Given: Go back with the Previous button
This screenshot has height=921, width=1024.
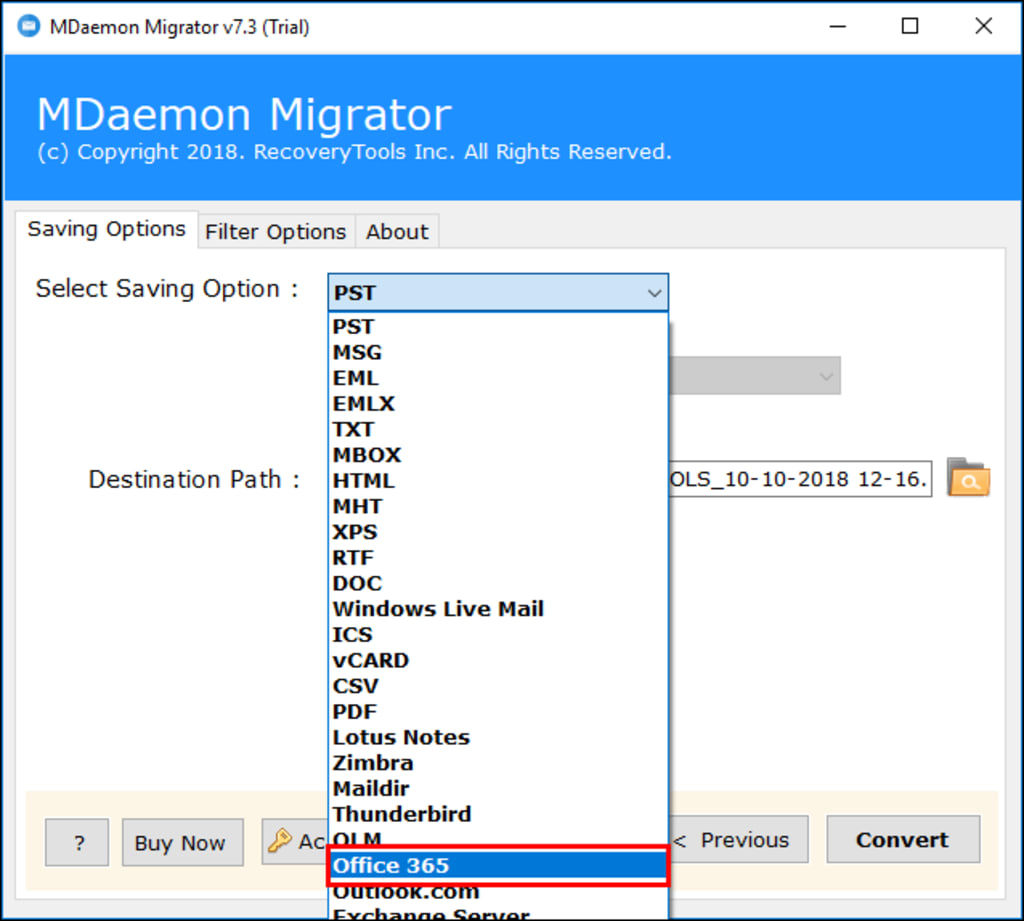Looking at the screenshot, I should (738, 839).
